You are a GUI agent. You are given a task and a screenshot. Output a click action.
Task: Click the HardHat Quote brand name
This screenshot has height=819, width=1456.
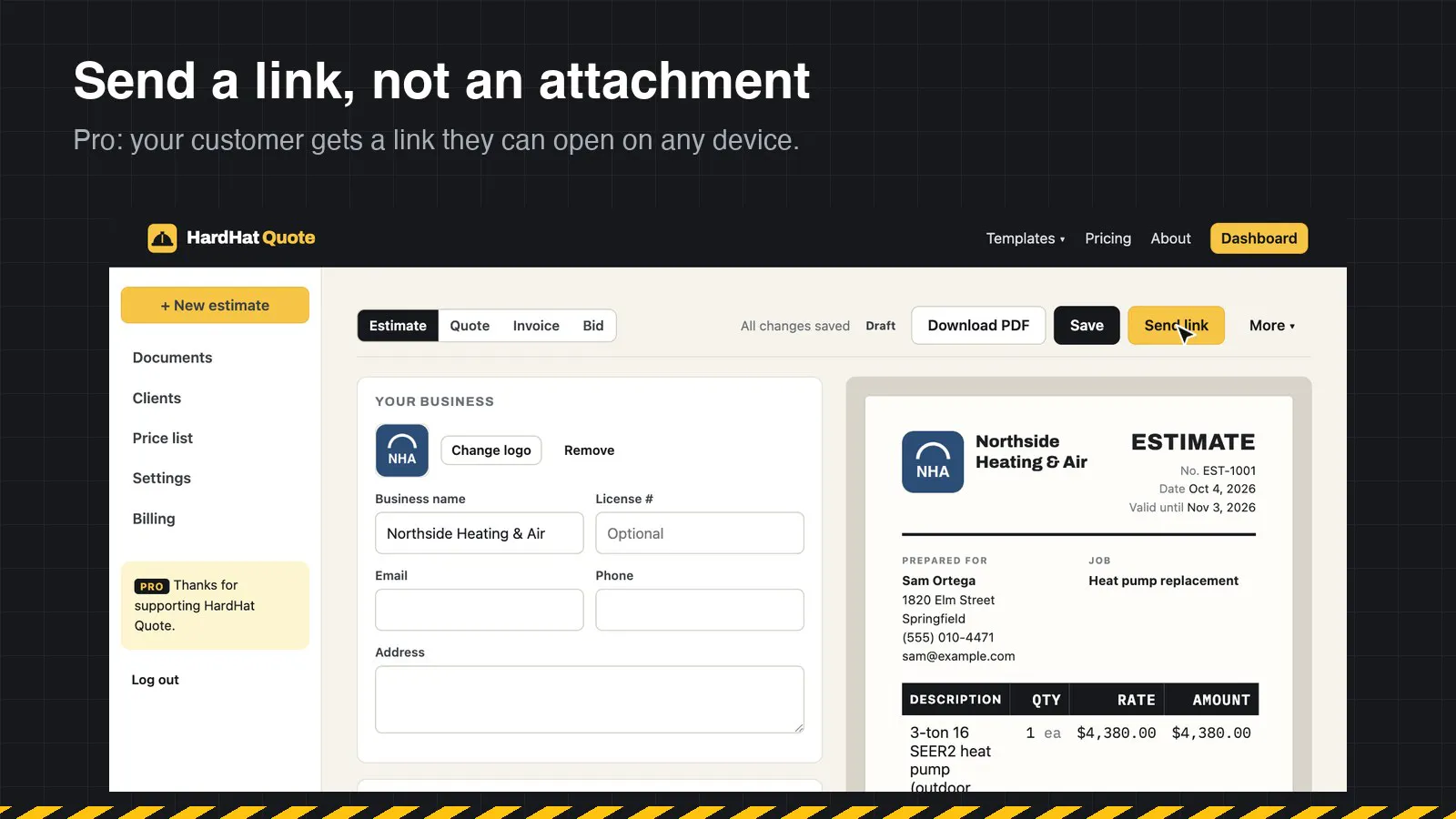251,238
